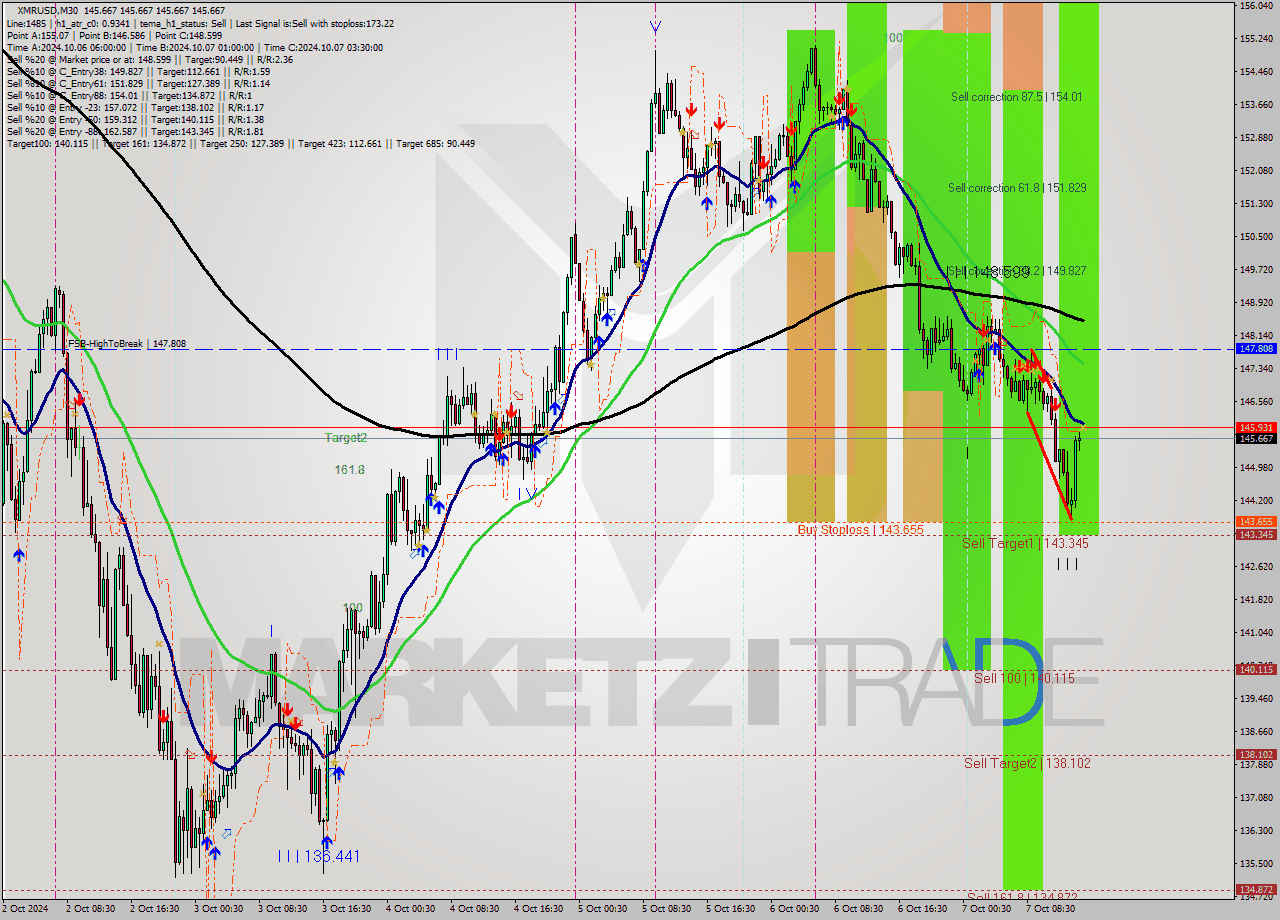Click the 'I I I 136.441' low marker text

pyautogui.click(x=319, y=856)
